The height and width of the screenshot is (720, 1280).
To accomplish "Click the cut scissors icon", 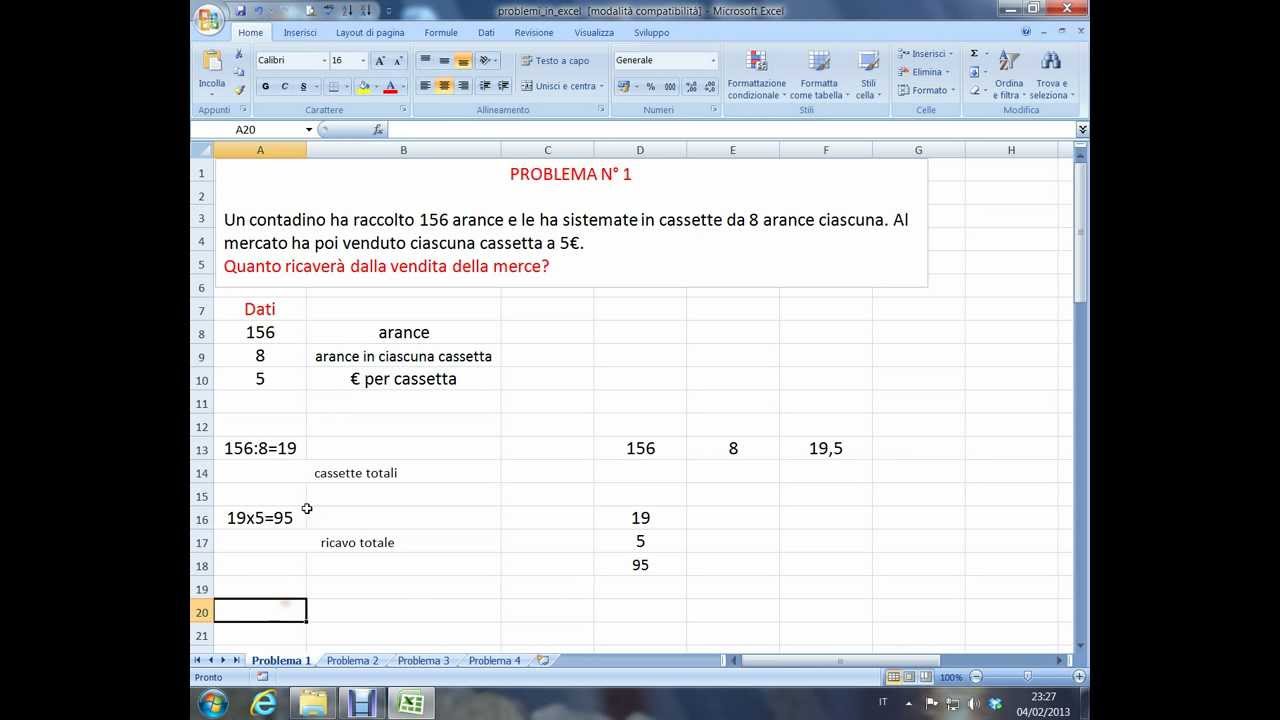I will point(239,54).
